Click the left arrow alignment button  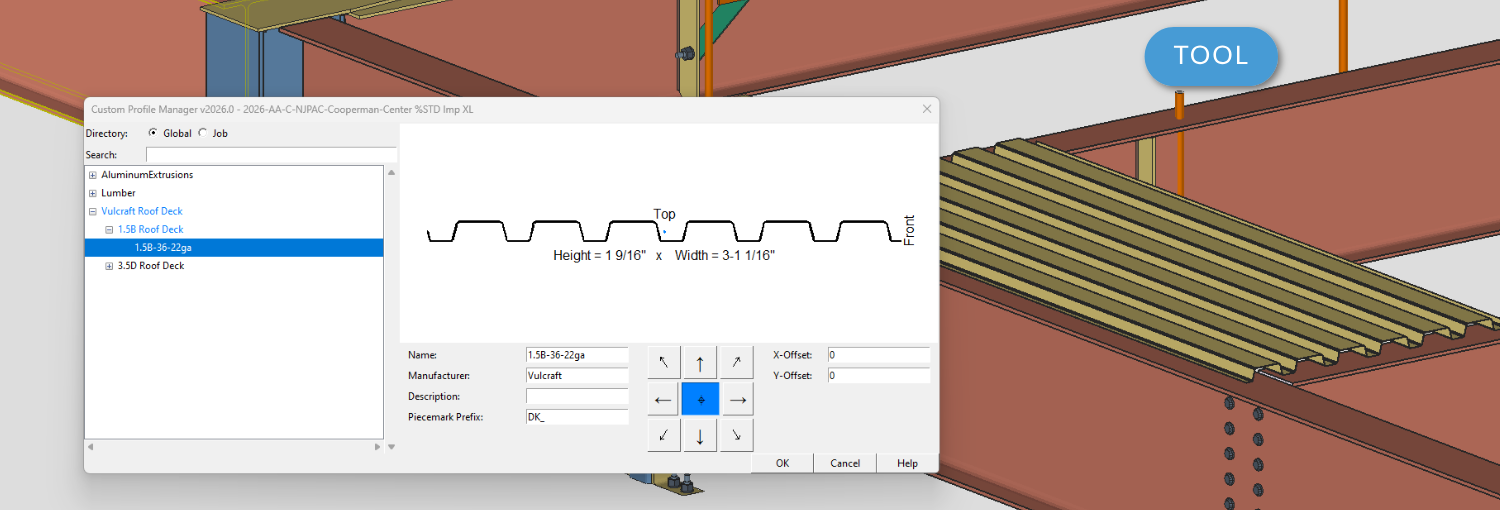664,399
